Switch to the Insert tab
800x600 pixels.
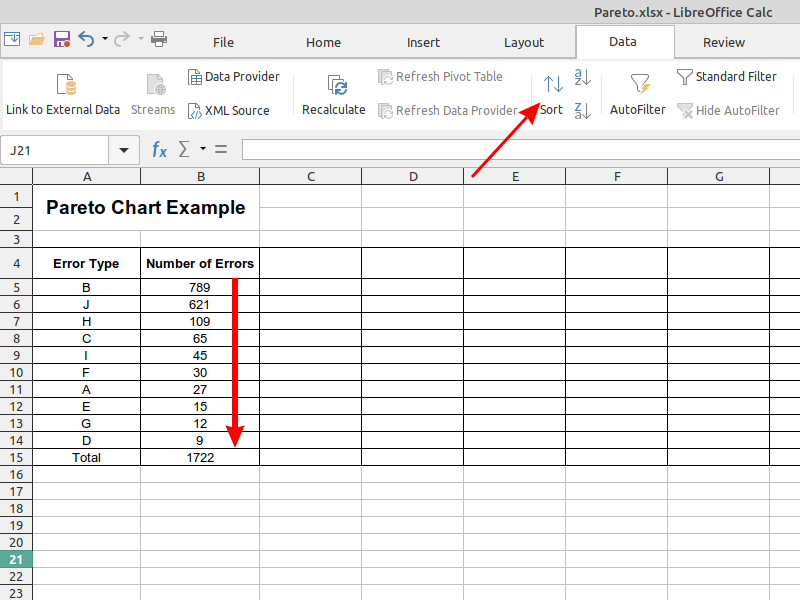(423, 42)
